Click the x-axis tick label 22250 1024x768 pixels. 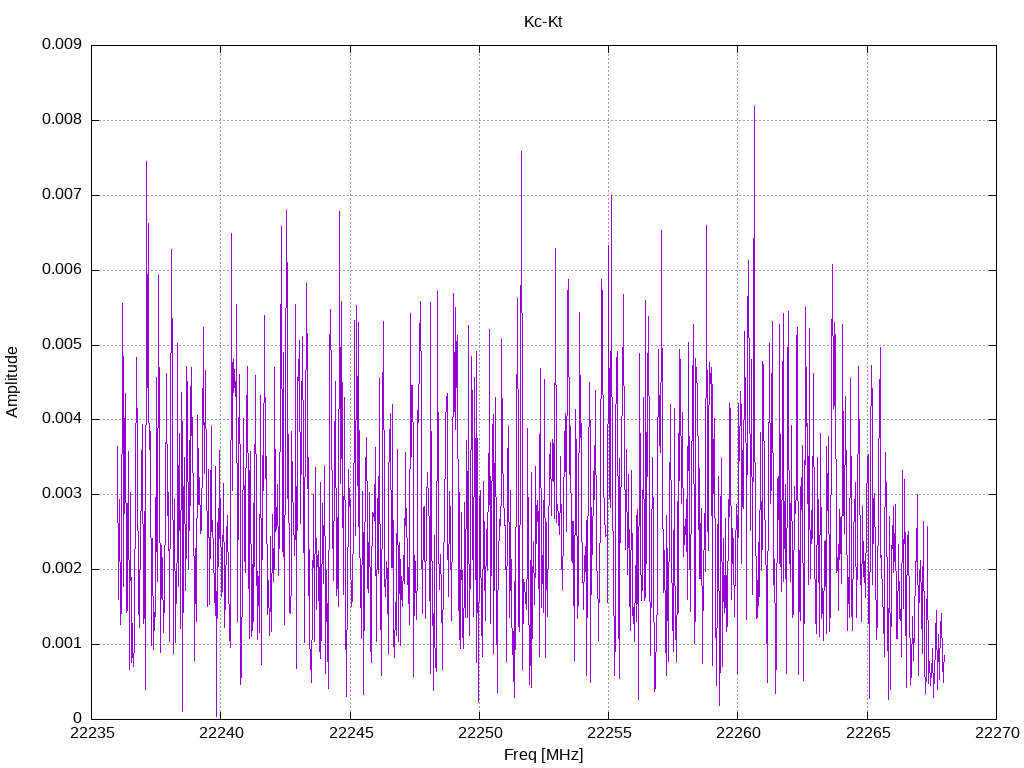(x=479, y=733)
